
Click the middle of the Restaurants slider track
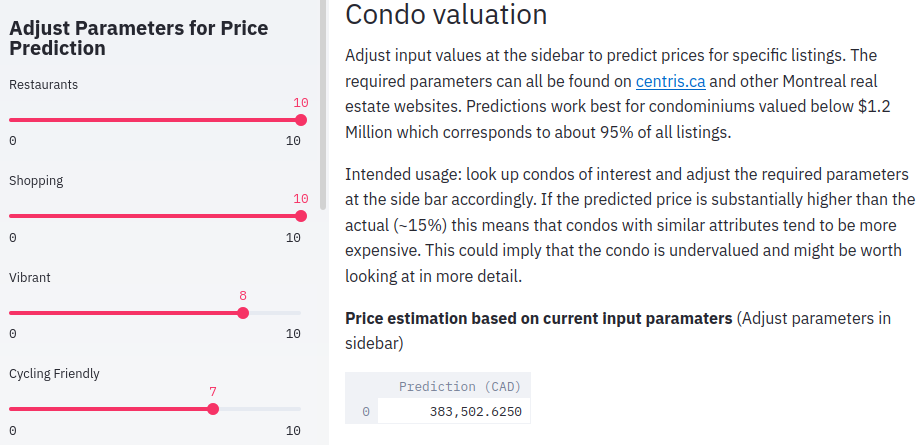pos(155,120)
